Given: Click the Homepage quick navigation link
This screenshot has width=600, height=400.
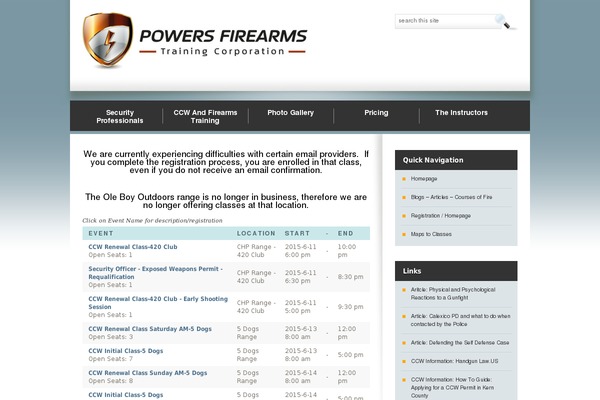Looking at the screenshot, I should pyautogui.click(x=424, y=179).
